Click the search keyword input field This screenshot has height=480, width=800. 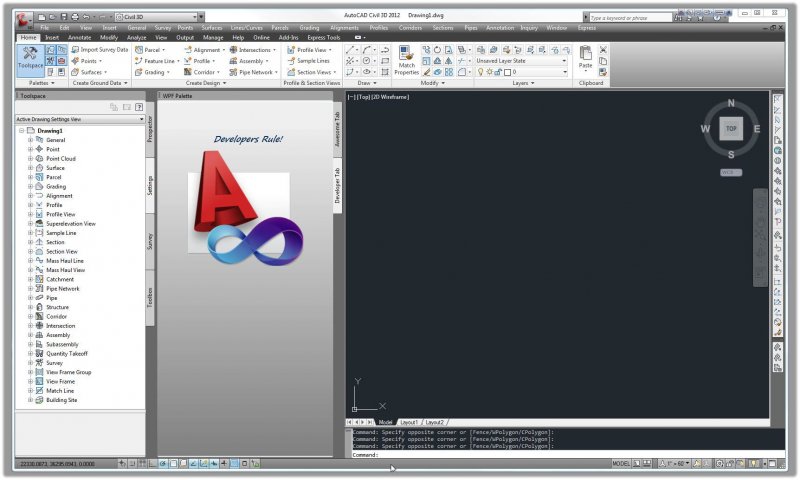pos(631,18)
